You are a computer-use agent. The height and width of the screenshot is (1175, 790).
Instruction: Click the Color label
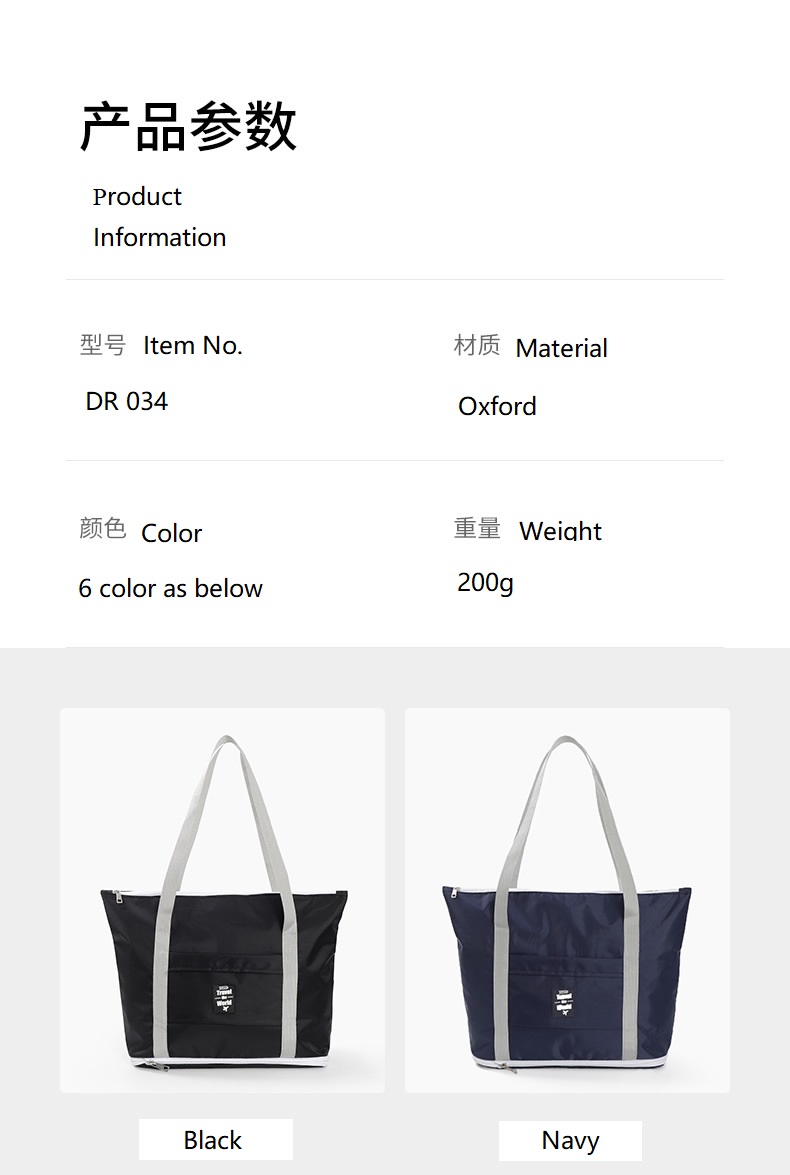click(x=172, y=533)
